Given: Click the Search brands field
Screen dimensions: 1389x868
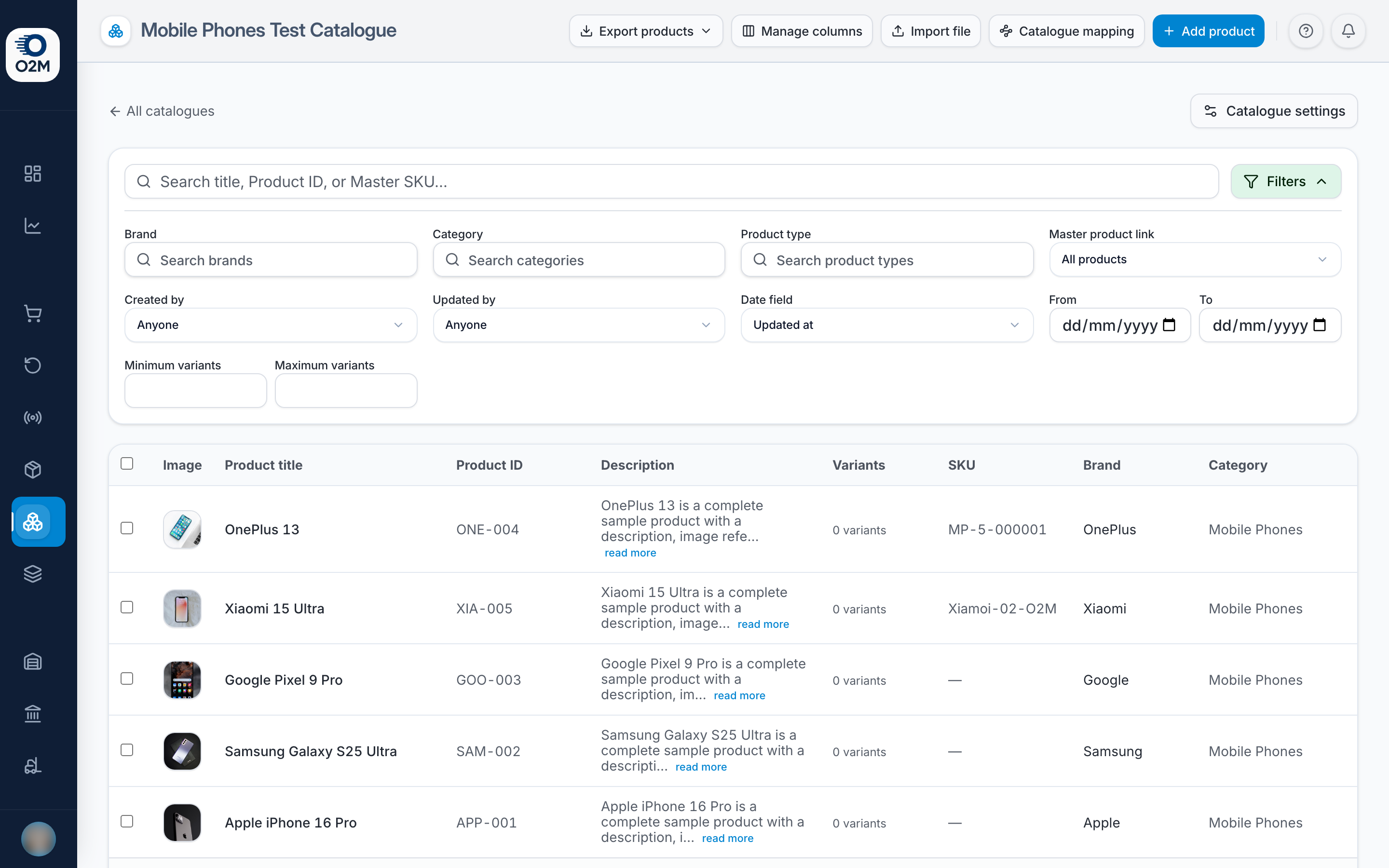Looking at the screenshot, I should click(271, 259).
